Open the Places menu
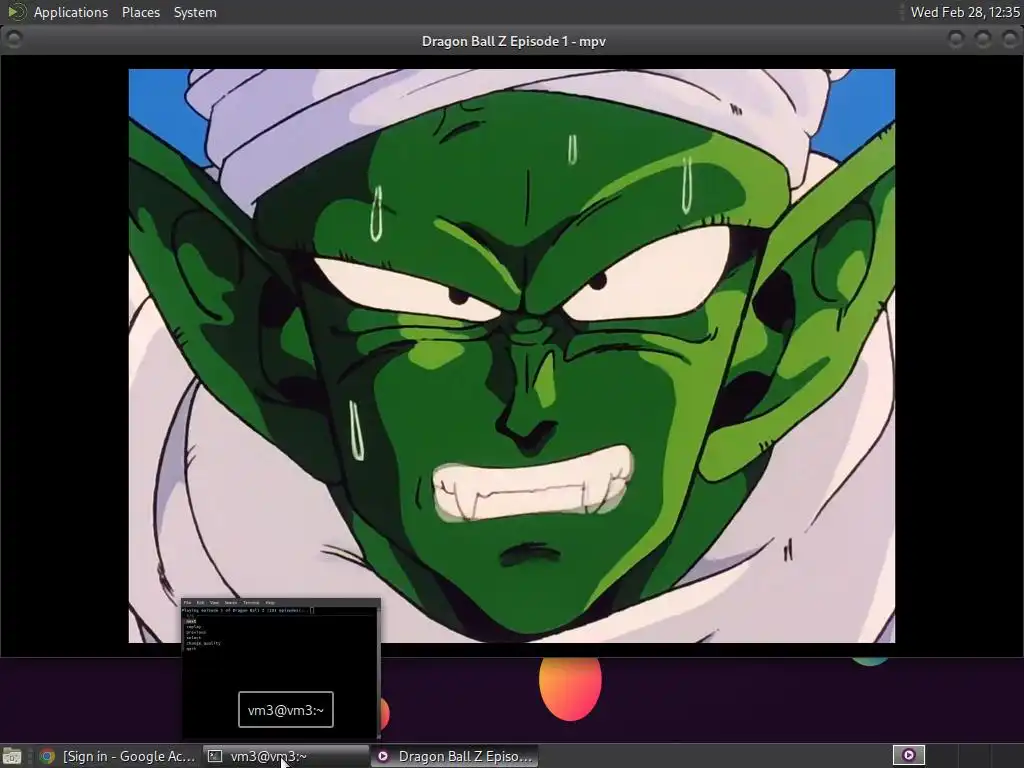Screen dimensions: 1024x768 pyautogui.click(x=140, y=12)
